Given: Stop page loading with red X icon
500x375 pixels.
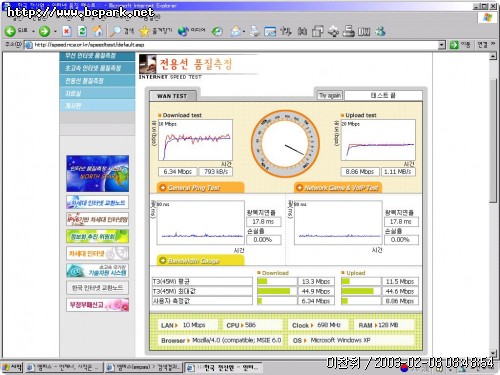Looking at the screenshot, I should [67, 31].
